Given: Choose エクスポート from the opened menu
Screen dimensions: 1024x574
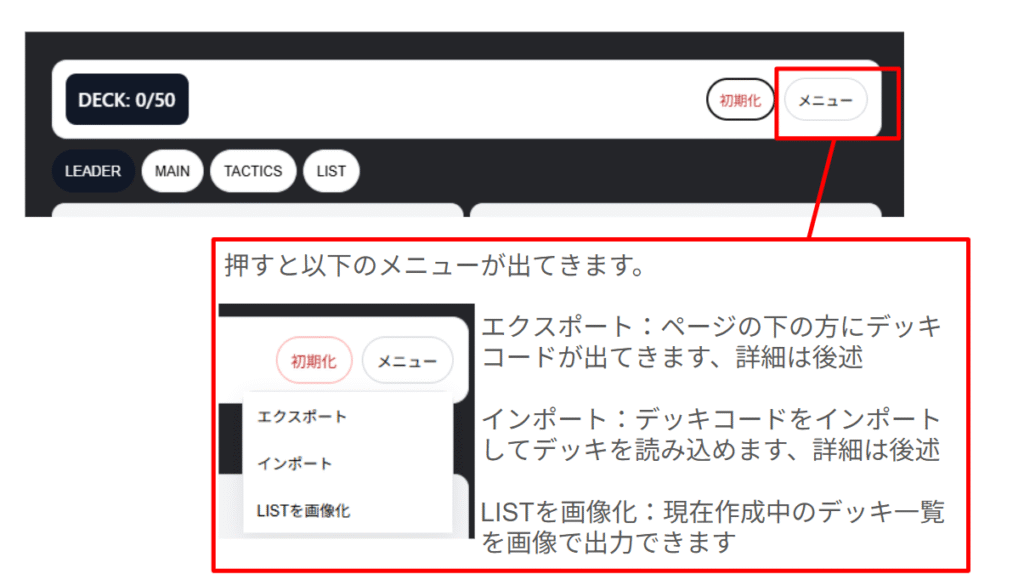Looking at the screenshot, I should click(x=347, y=417).
